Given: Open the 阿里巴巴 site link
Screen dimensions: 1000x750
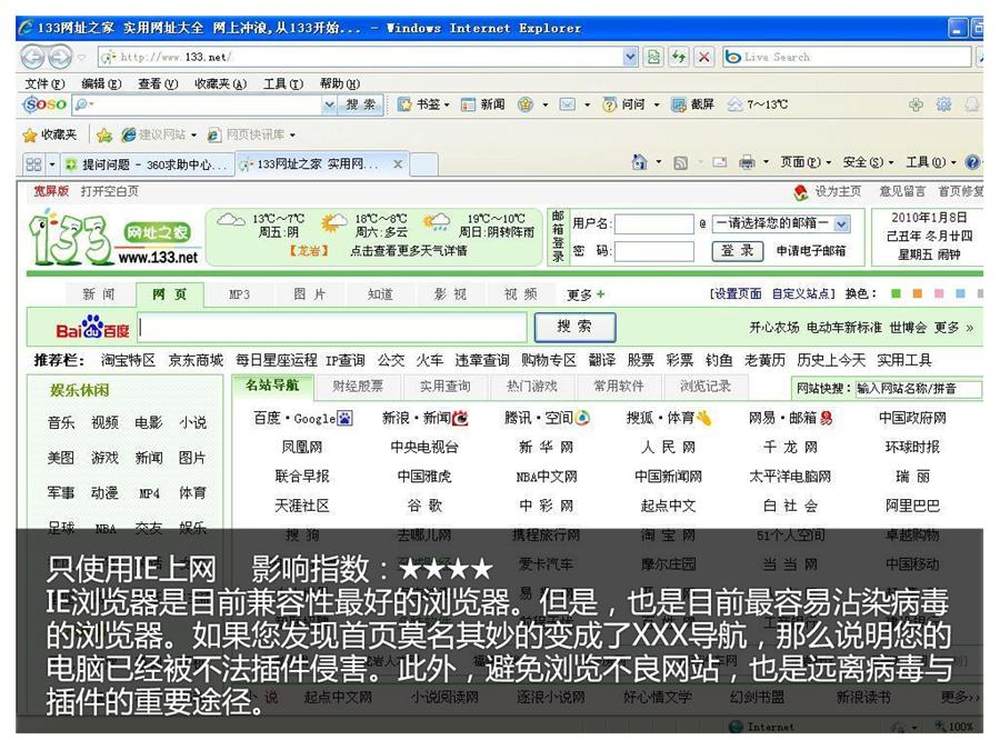Looking at the screenshot, I should pyautogui.click(x=912, y=506).
